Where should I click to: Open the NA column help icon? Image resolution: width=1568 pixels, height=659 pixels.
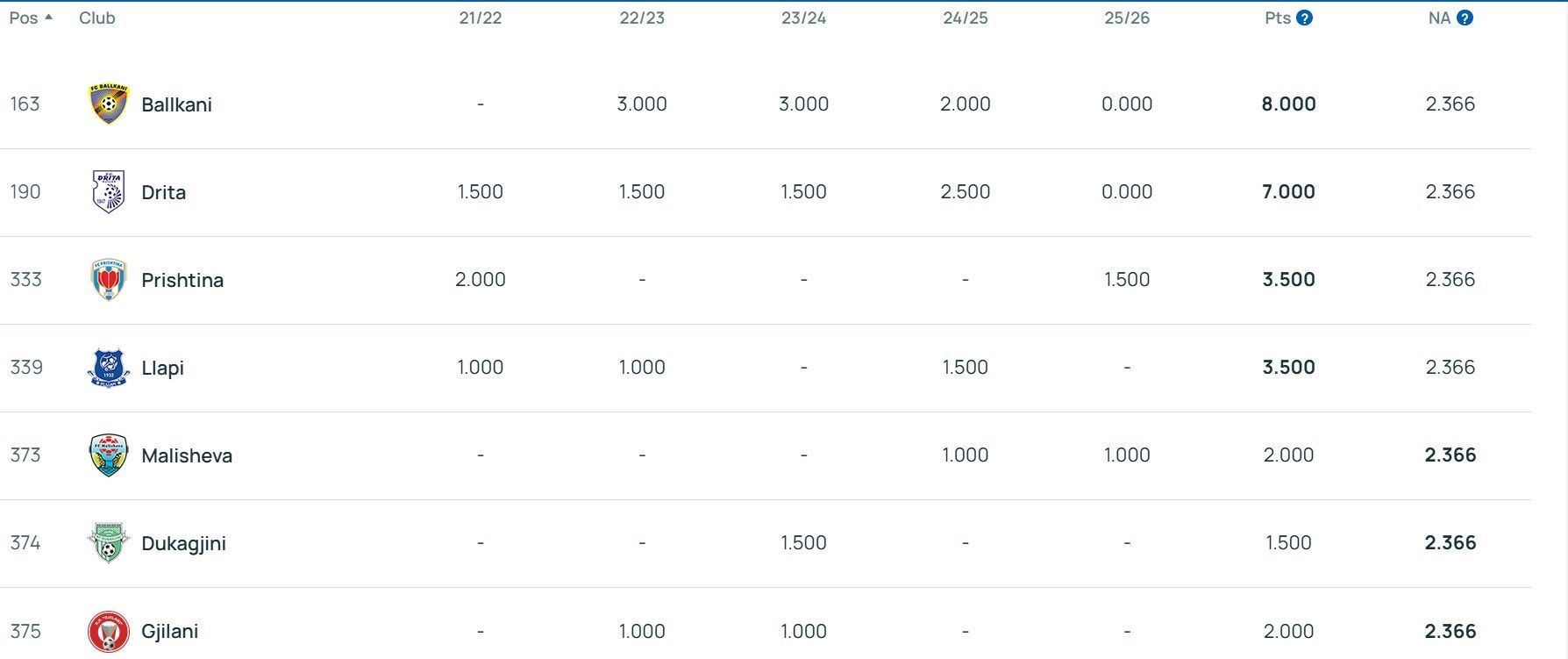coord(1465,18)
